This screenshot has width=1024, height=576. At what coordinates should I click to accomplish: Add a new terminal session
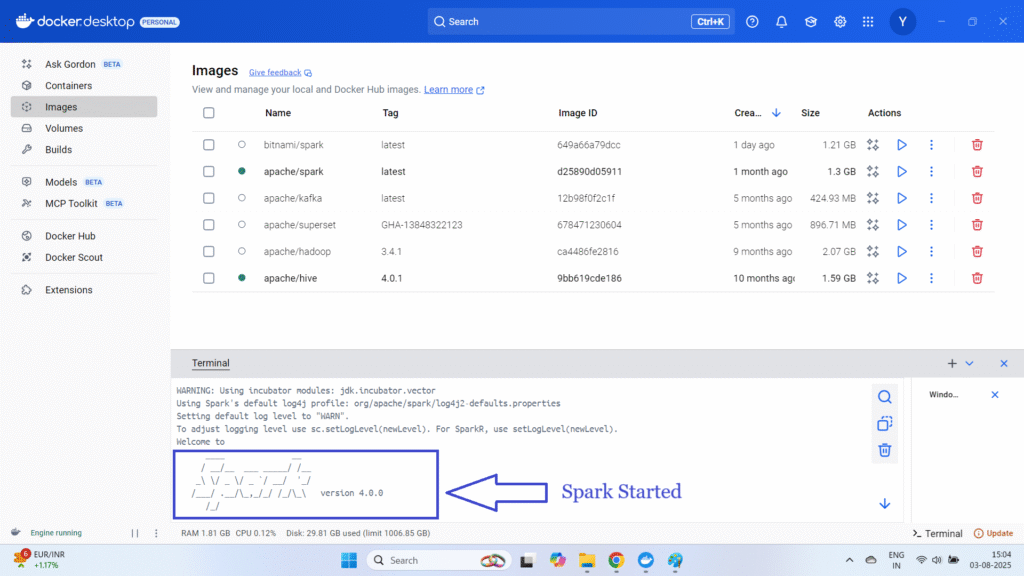[952, 364]
